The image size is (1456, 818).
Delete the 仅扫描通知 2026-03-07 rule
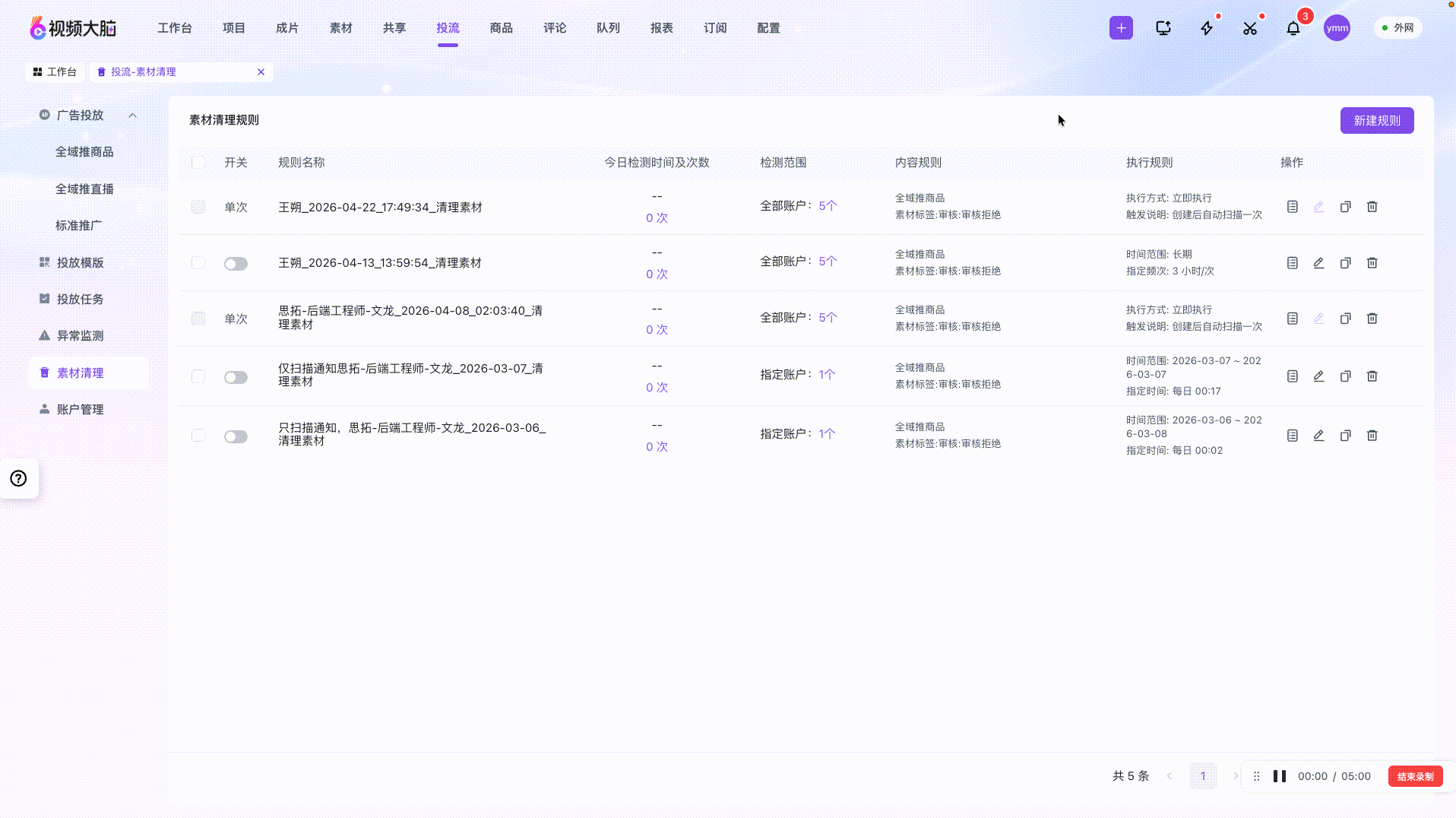[1372, 376]
